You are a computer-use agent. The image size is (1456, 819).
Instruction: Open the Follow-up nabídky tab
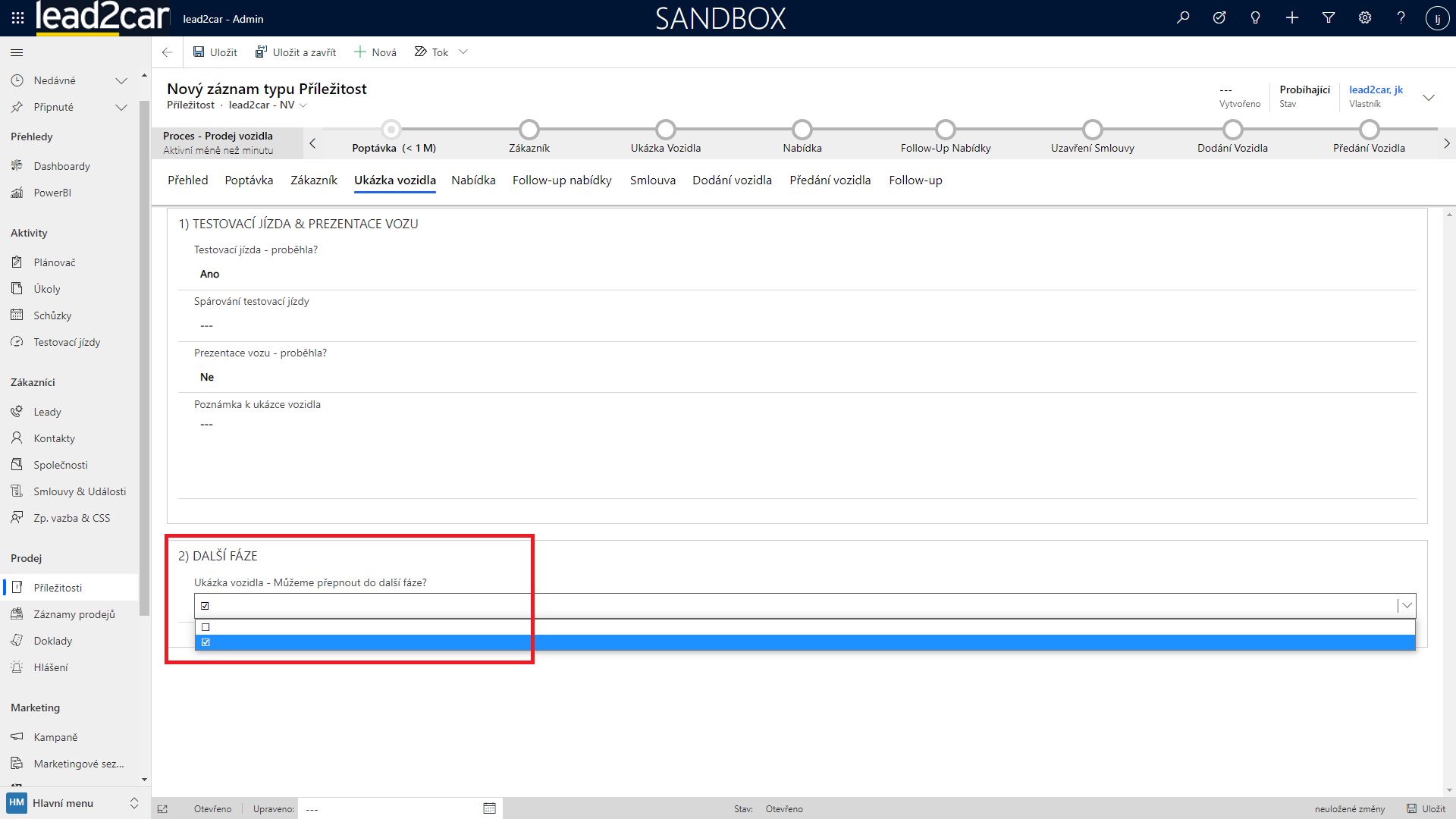(562, 180)
